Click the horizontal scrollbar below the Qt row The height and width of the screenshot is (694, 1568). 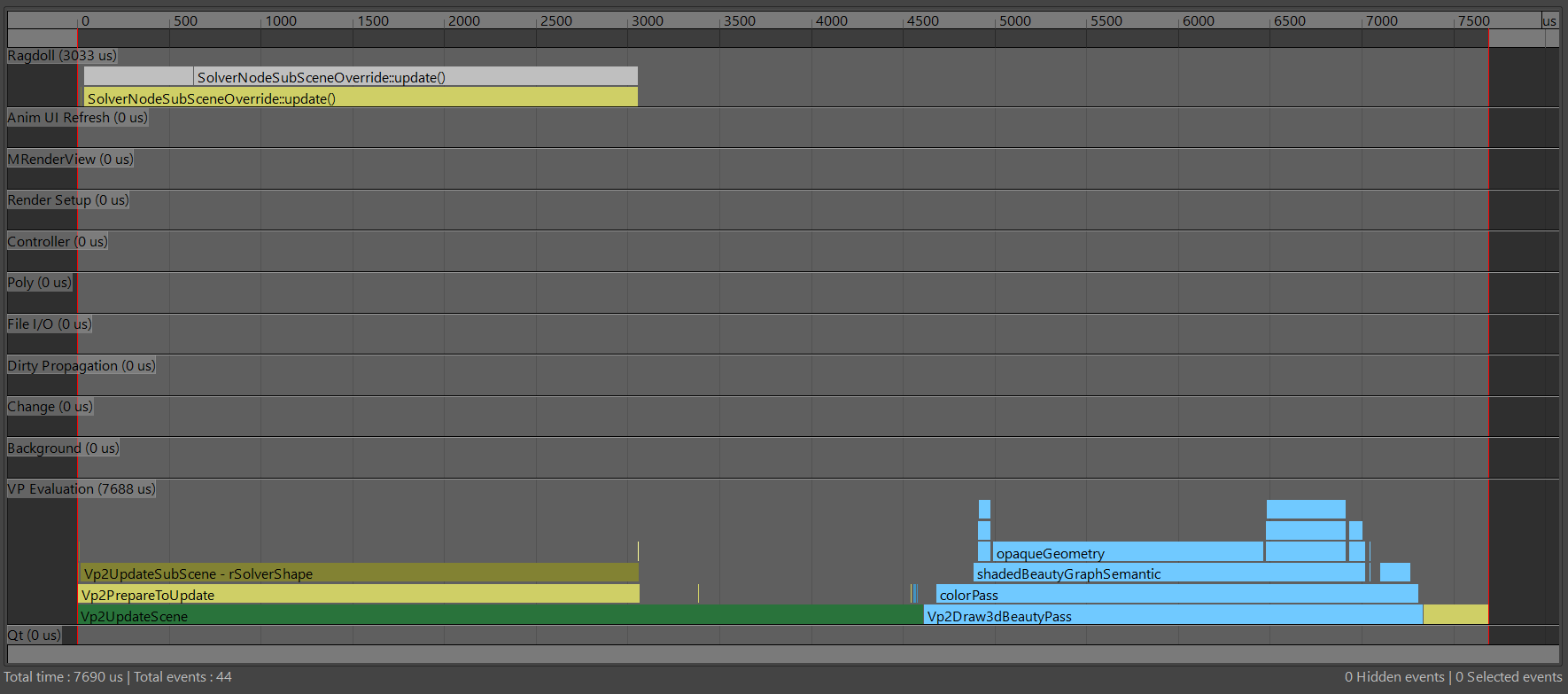pyautogui.click(x=783, y=654)
